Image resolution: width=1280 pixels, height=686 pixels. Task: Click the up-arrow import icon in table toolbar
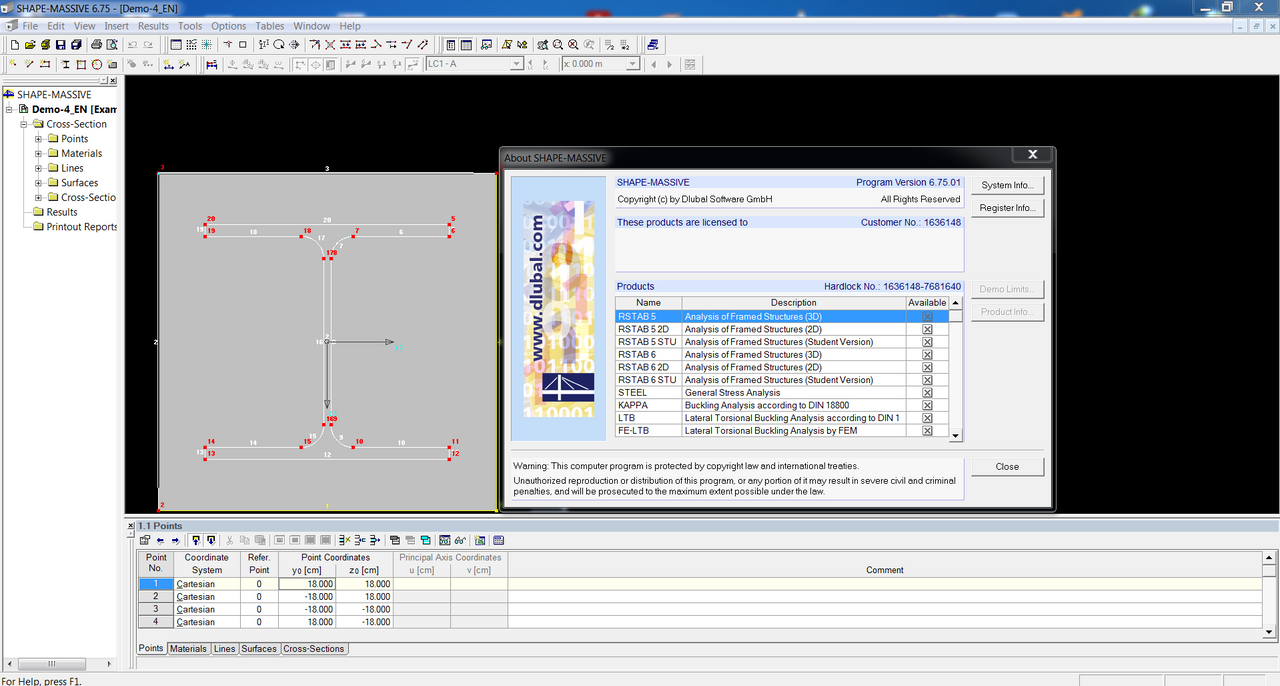point(196,540)
